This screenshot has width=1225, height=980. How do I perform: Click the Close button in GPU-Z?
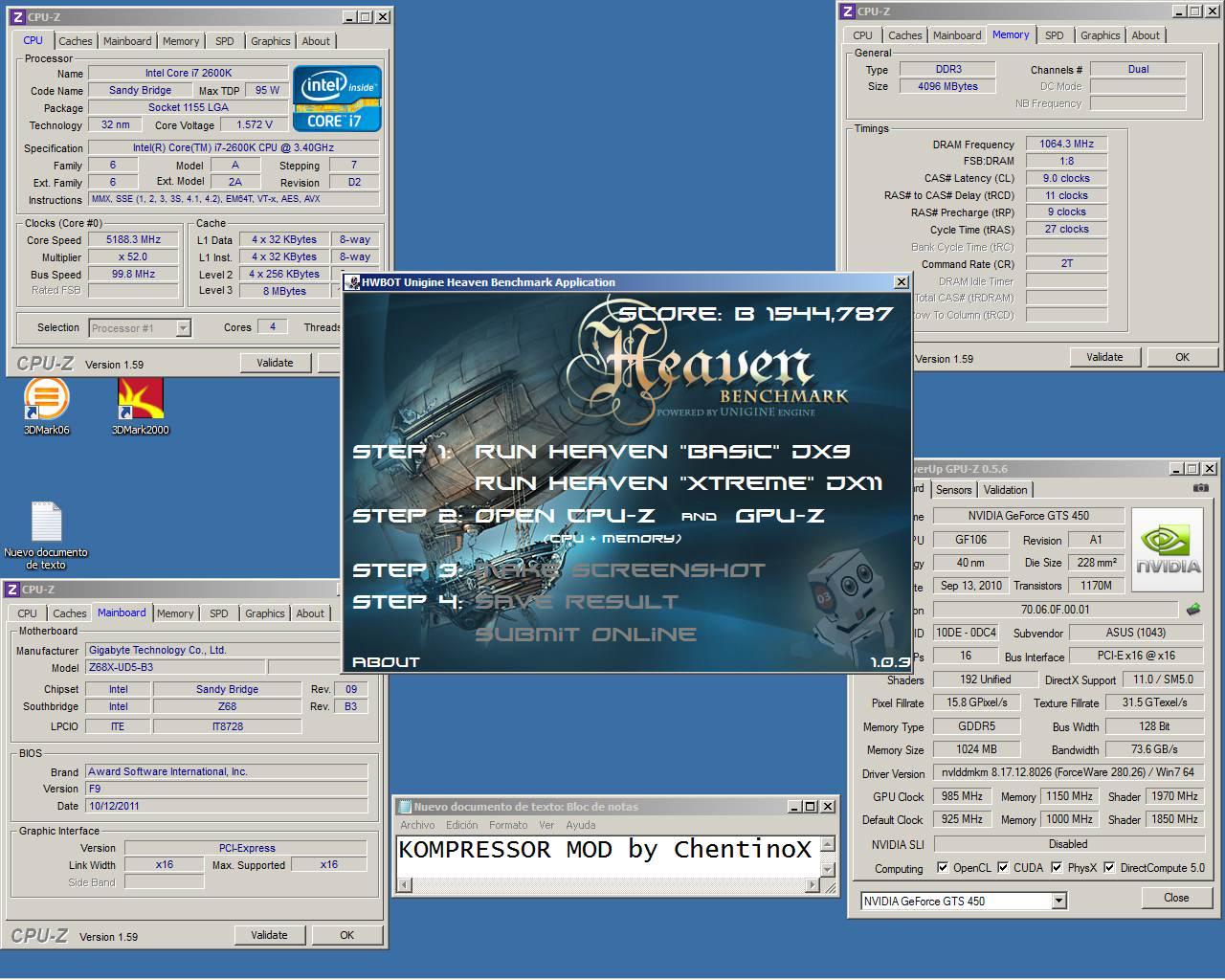[1176, 898]
